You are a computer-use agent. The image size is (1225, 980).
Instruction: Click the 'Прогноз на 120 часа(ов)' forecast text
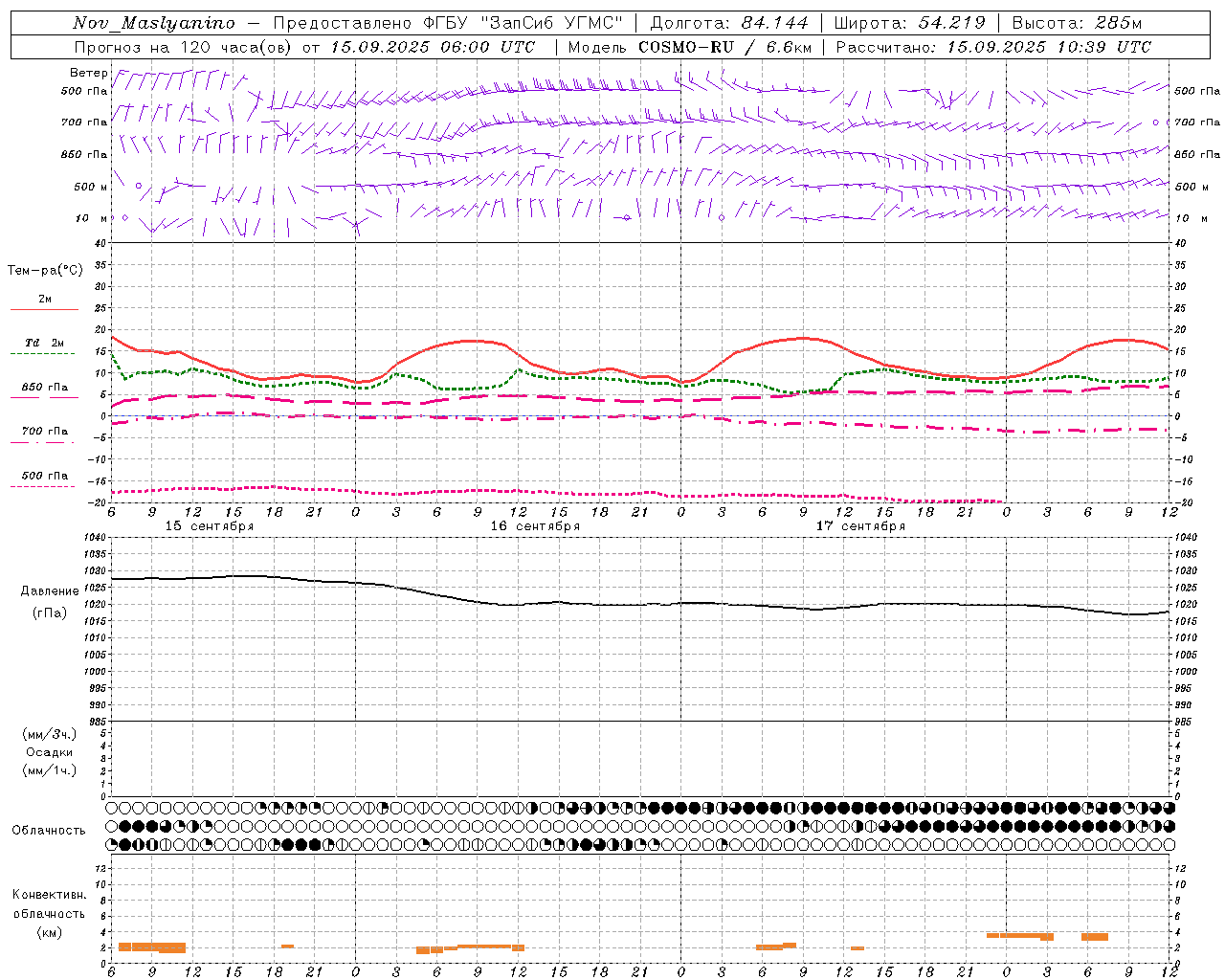185,47
